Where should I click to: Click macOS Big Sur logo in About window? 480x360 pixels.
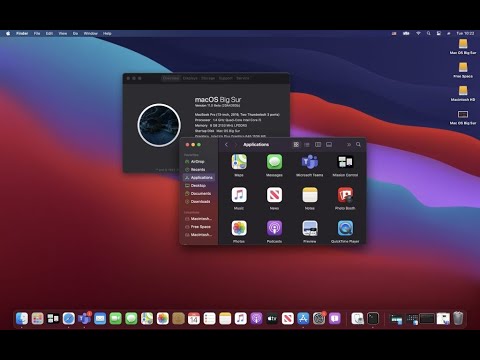pyautogui.click(x=159, y=125)
